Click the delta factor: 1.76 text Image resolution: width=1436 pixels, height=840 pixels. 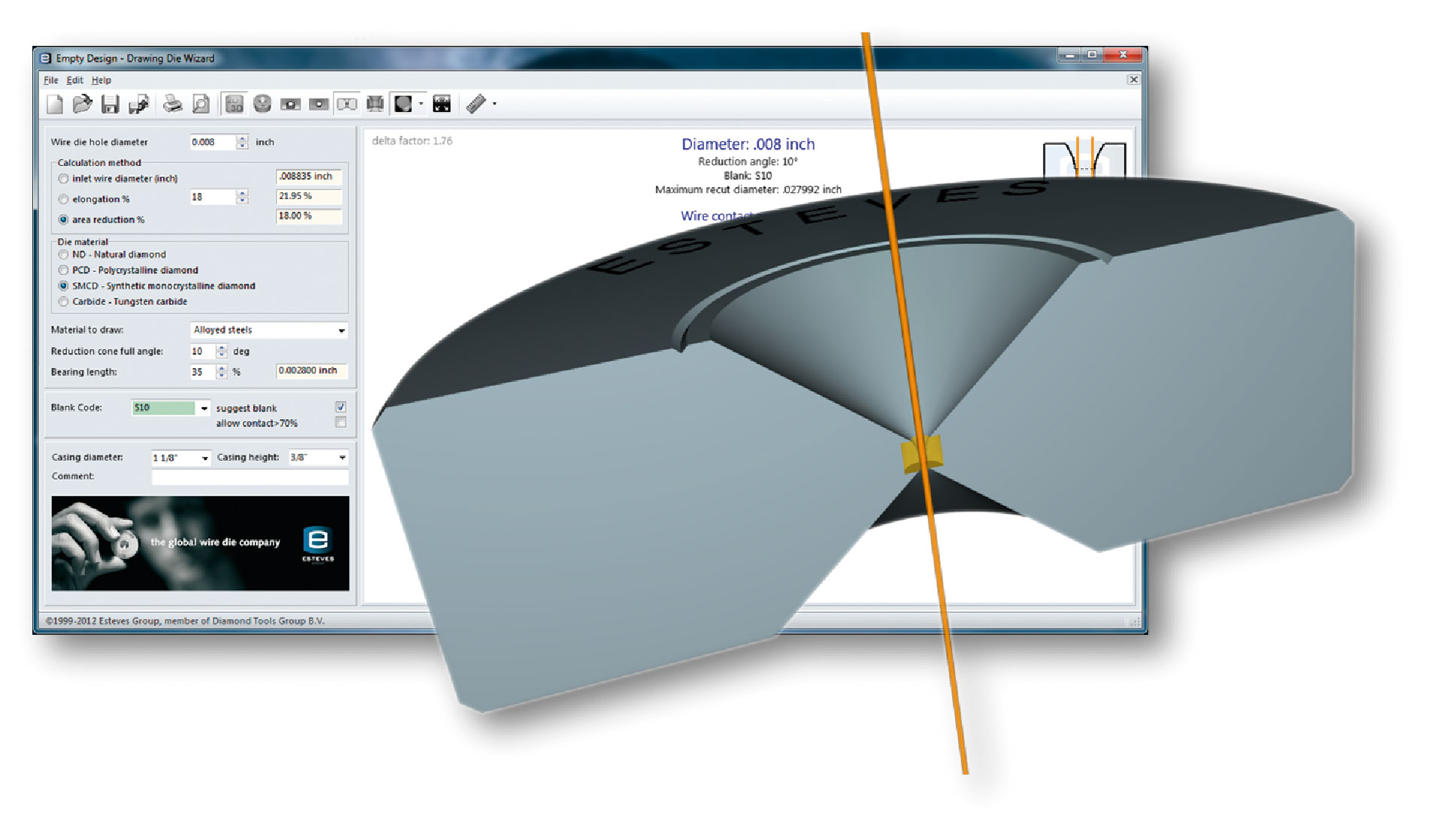click(412, 141)
